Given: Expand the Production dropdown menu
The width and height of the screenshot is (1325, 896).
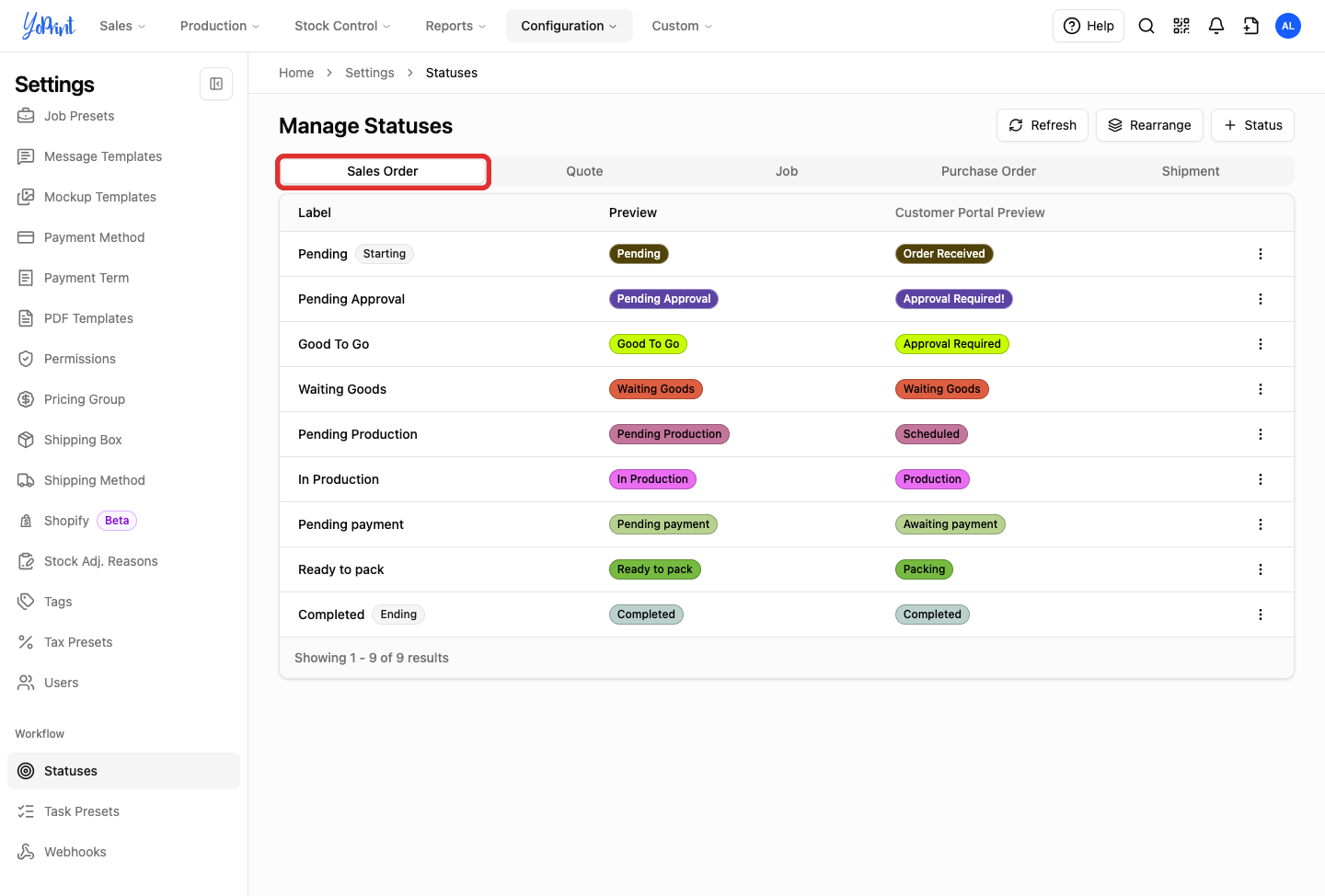Looking at the screenshot, I should coord(220,26).
